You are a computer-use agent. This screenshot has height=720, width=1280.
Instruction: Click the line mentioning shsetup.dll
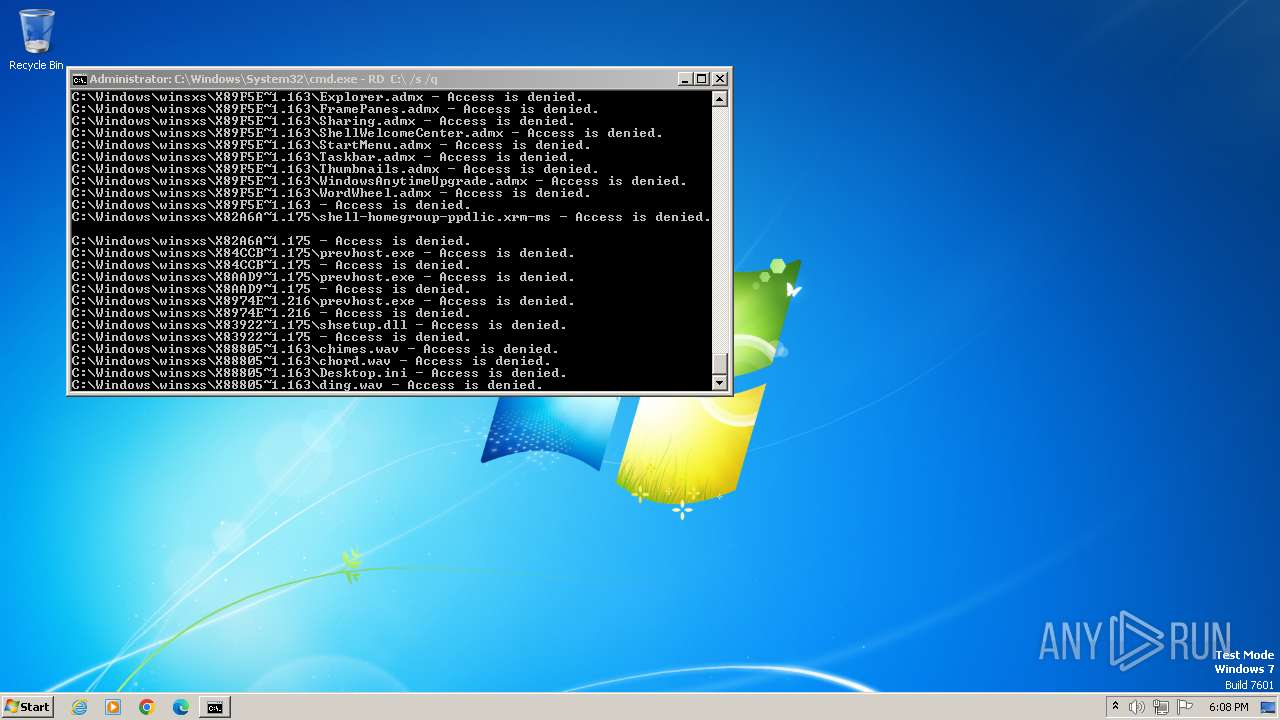(319, 325)
